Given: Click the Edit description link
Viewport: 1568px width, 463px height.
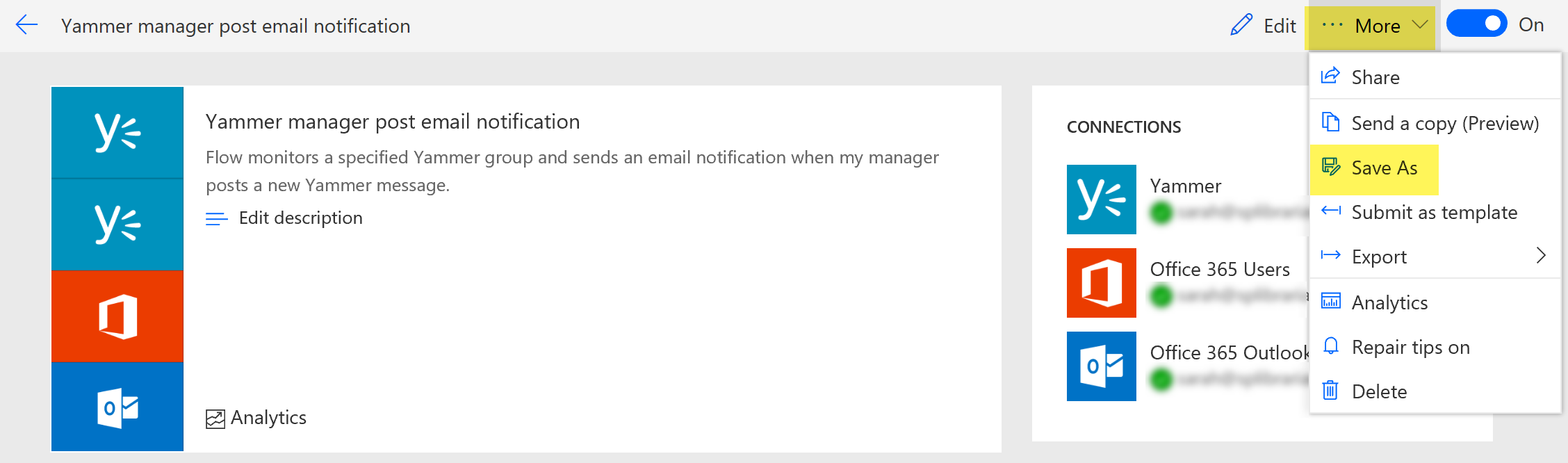Looking at the screenshot, I should [300, 218].
